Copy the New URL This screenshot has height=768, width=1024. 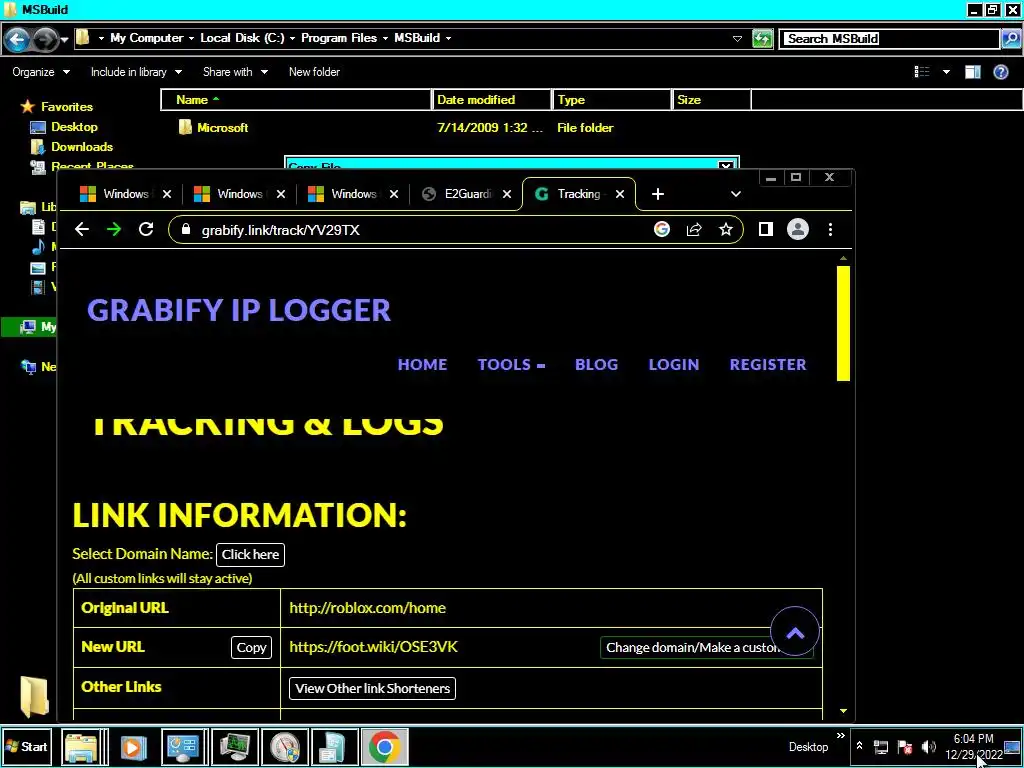251,647
